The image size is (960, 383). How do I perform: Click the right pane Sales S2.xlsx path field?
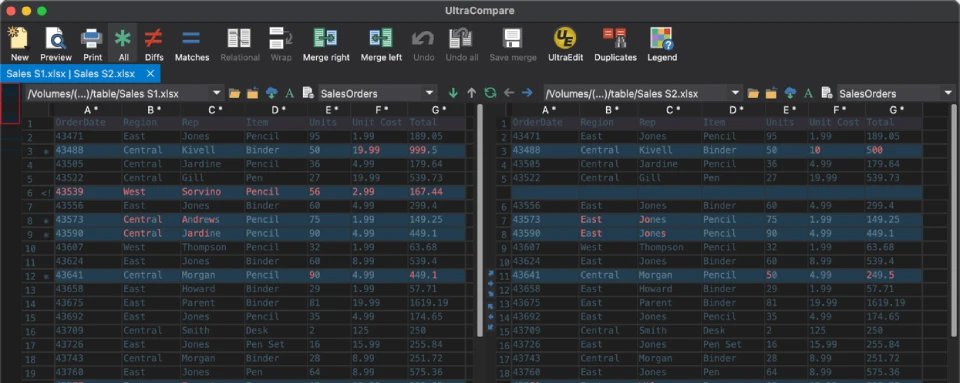[636, 93]
